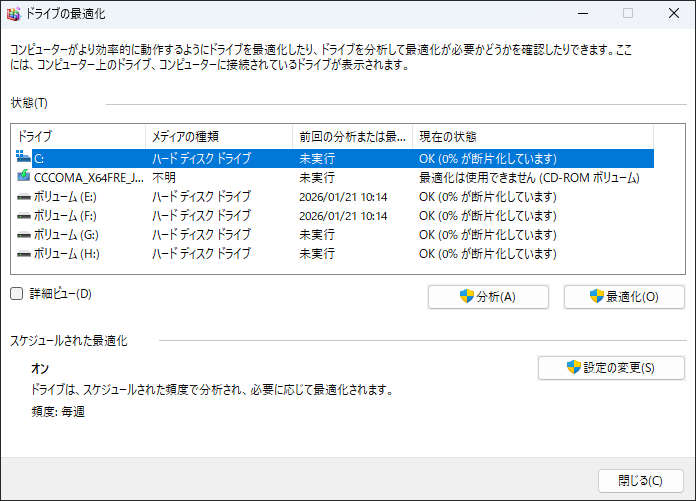Click G: drive's 未実行 cell
The height and width of the screenshot is (501, 696).
317,235
